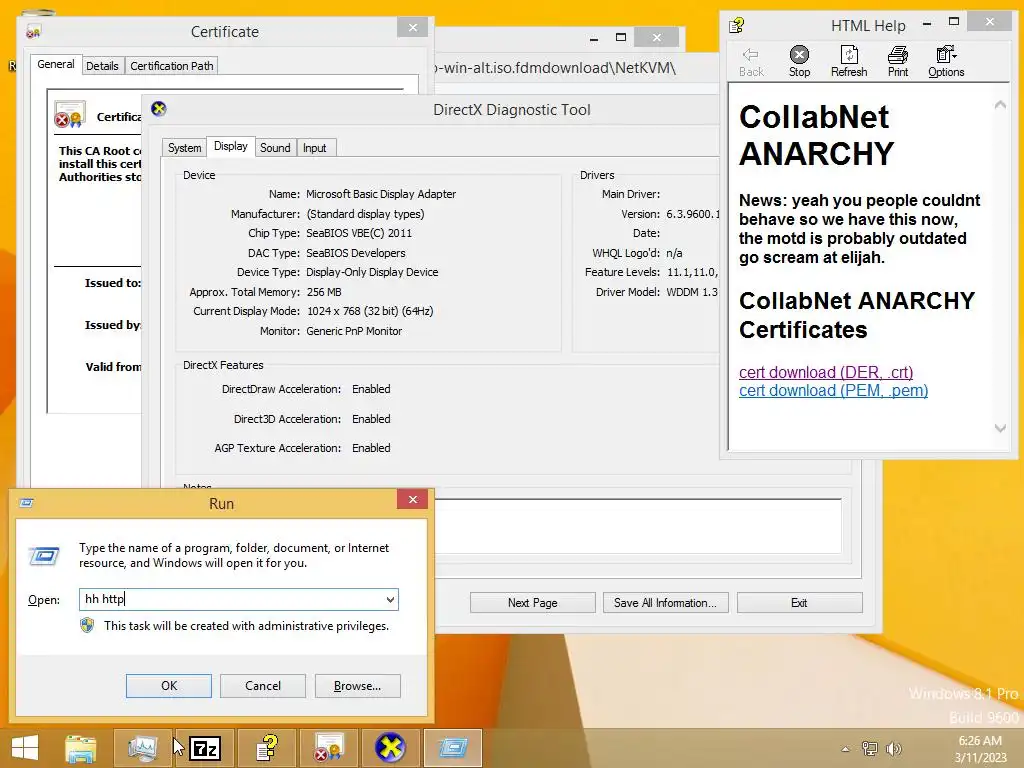1024x768 pixels.
Task: Confirm Run dialog with OK
Action: [x=168, y=686]
